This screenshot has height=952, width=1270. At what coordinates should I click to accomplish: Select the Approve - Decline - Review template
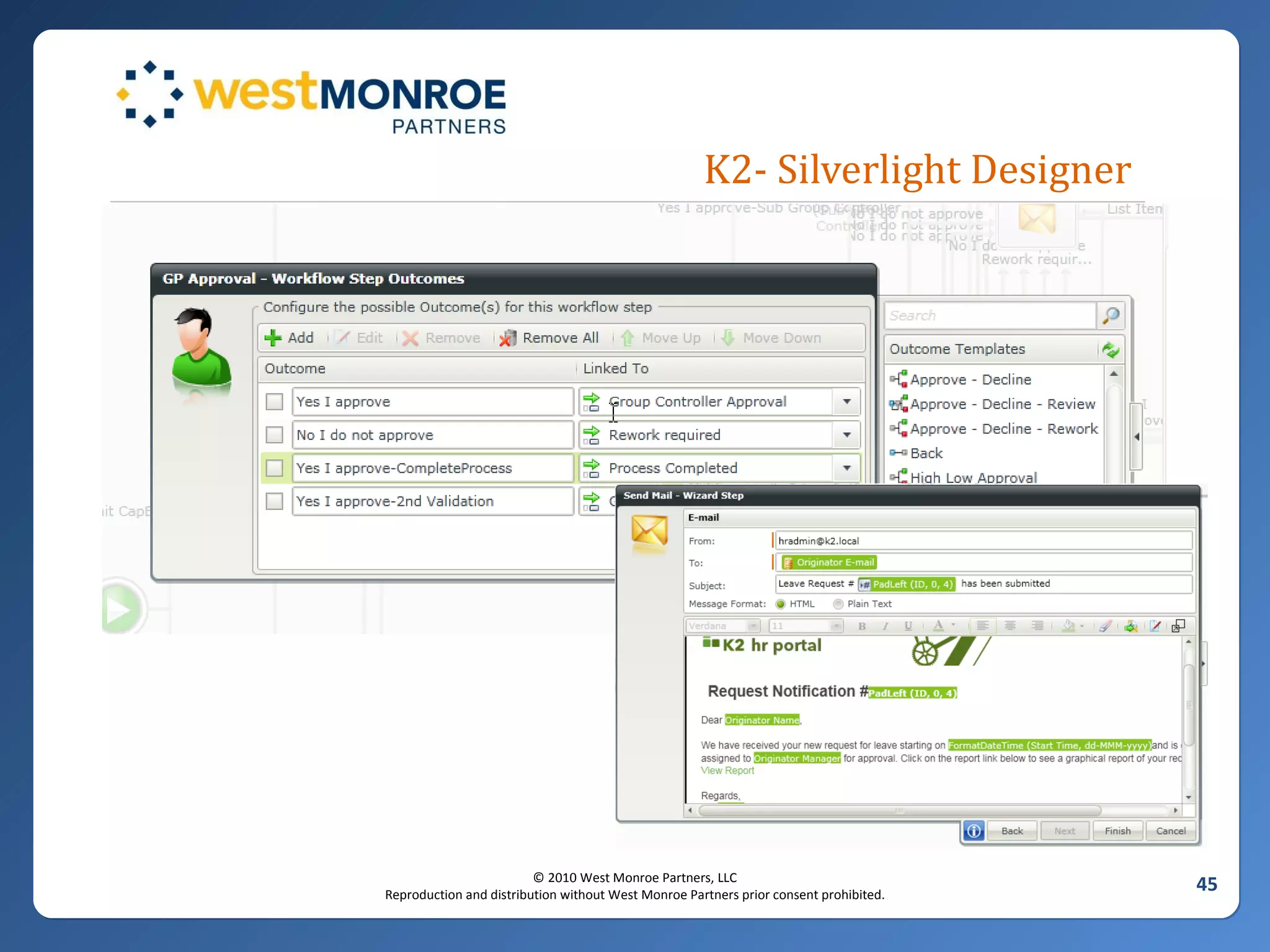(993, 404)
